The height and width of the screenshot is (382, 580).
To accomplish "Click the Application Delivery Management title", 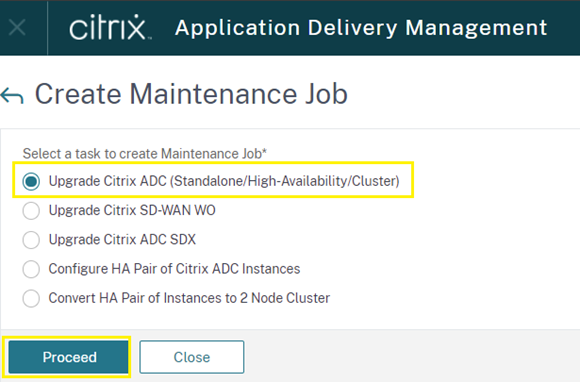I will (x=361, y=28).
